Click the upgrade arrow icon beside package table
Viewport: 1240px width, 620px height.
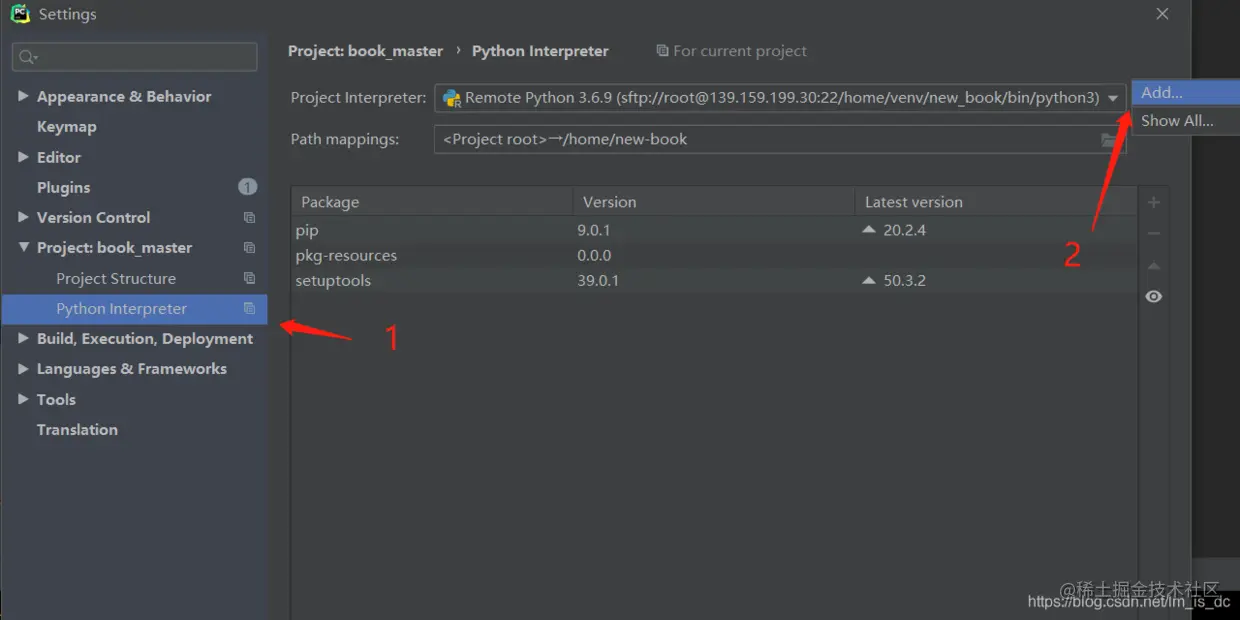pos(1153,265)
